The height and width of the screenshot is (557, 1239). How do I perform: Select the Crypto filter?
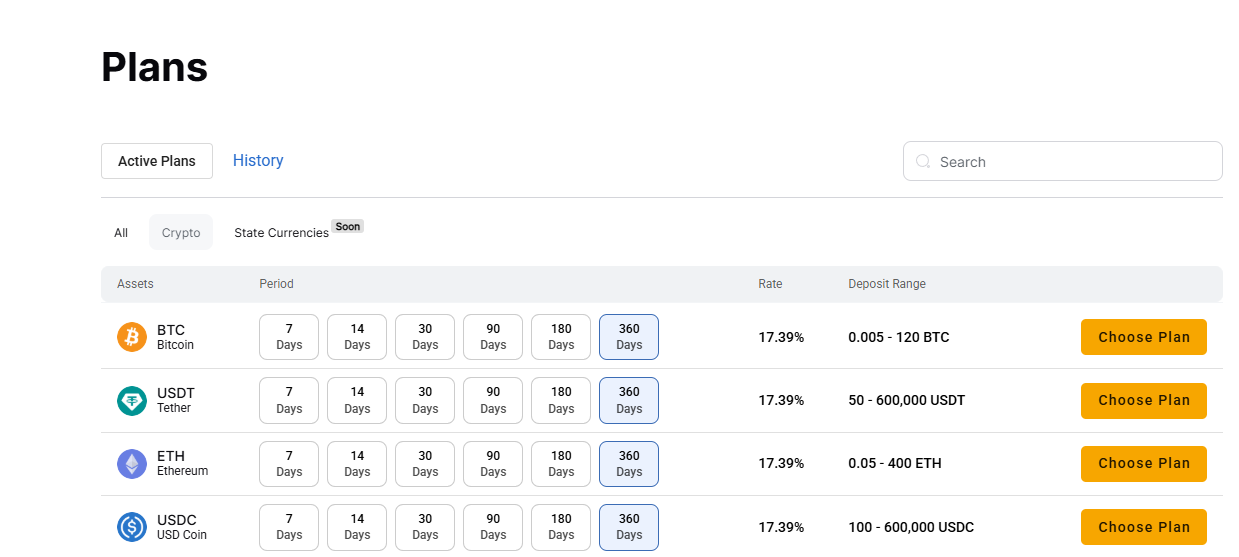coord(181,232)
